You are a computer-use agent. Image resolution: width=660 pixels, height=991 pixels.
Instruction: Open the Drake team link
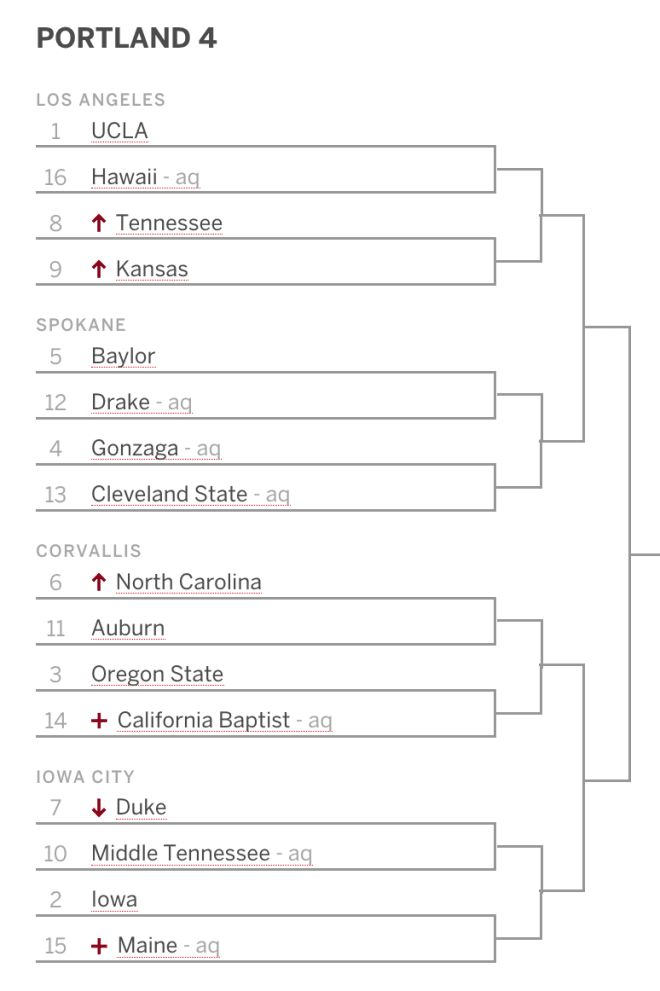[121, 402]
